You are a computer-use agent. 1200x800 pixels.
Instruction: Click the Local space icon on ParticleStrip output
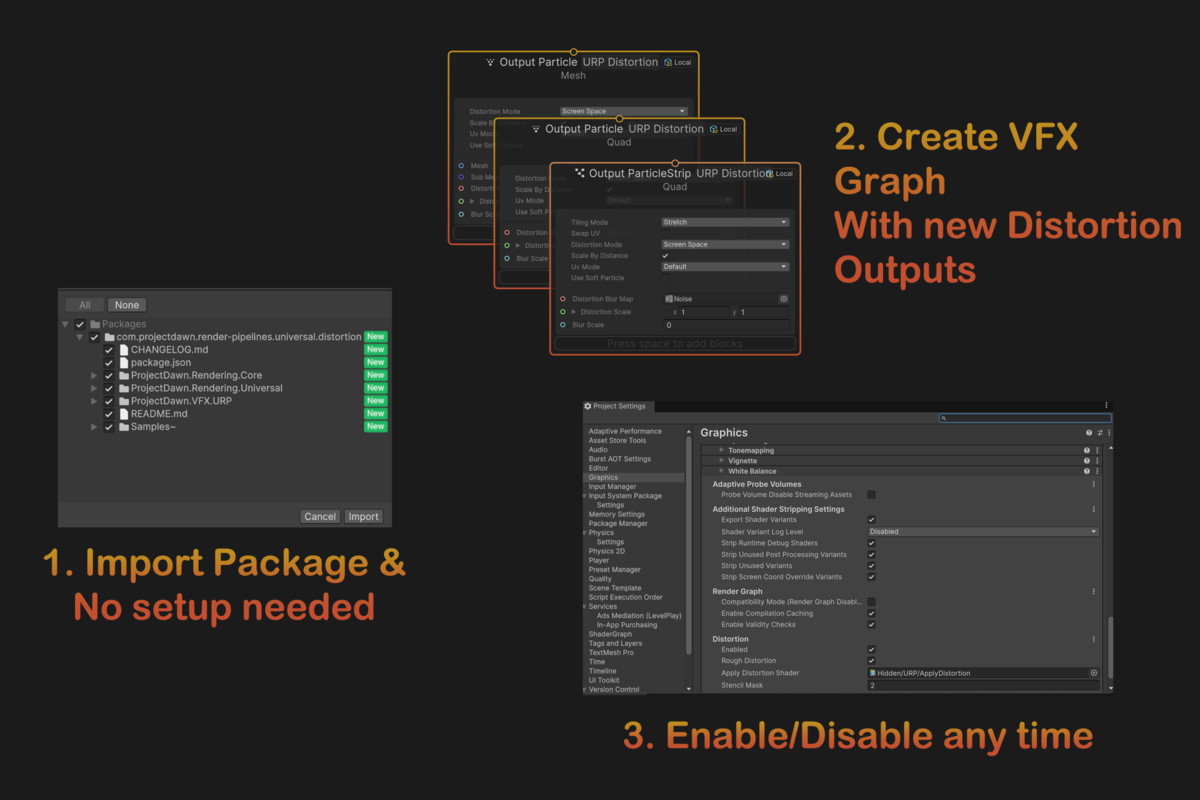(770, 174)
